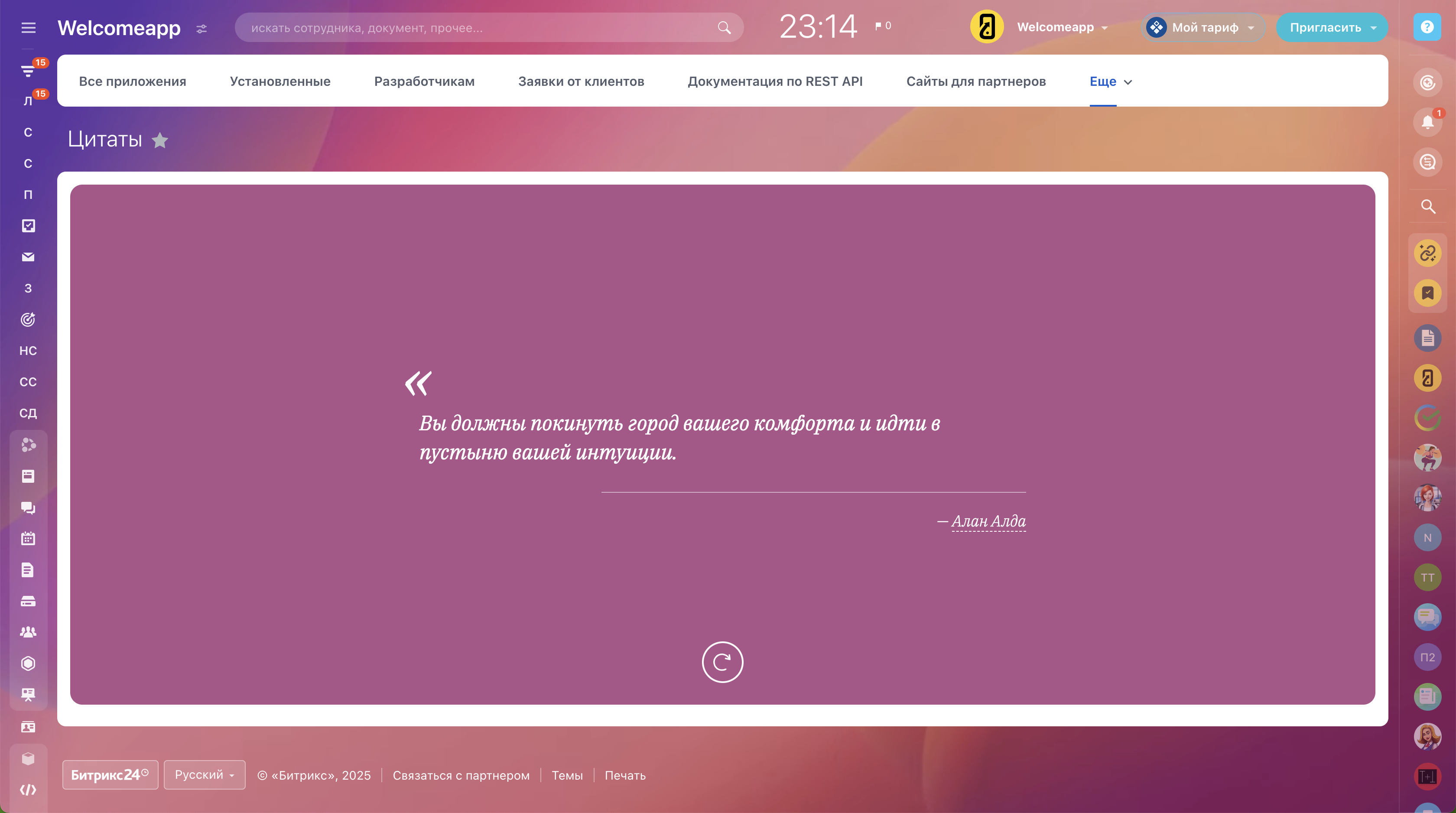This screenshot has height=813, width=1456.
Task: Open the tasks checkmark icon in sidebar
Action: tap(28, 226)
